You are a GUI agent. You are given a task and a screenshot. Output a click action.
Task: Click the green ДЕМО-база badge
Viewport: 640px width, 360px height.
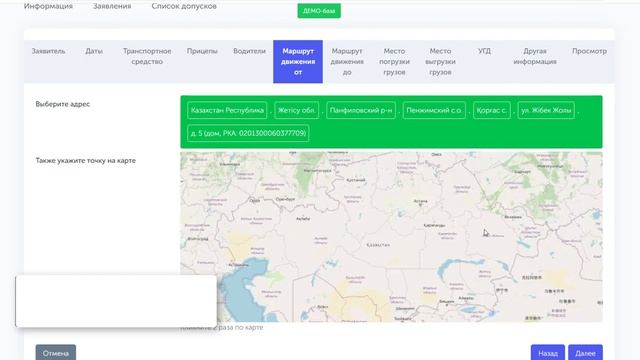click(x=319, y=11)
